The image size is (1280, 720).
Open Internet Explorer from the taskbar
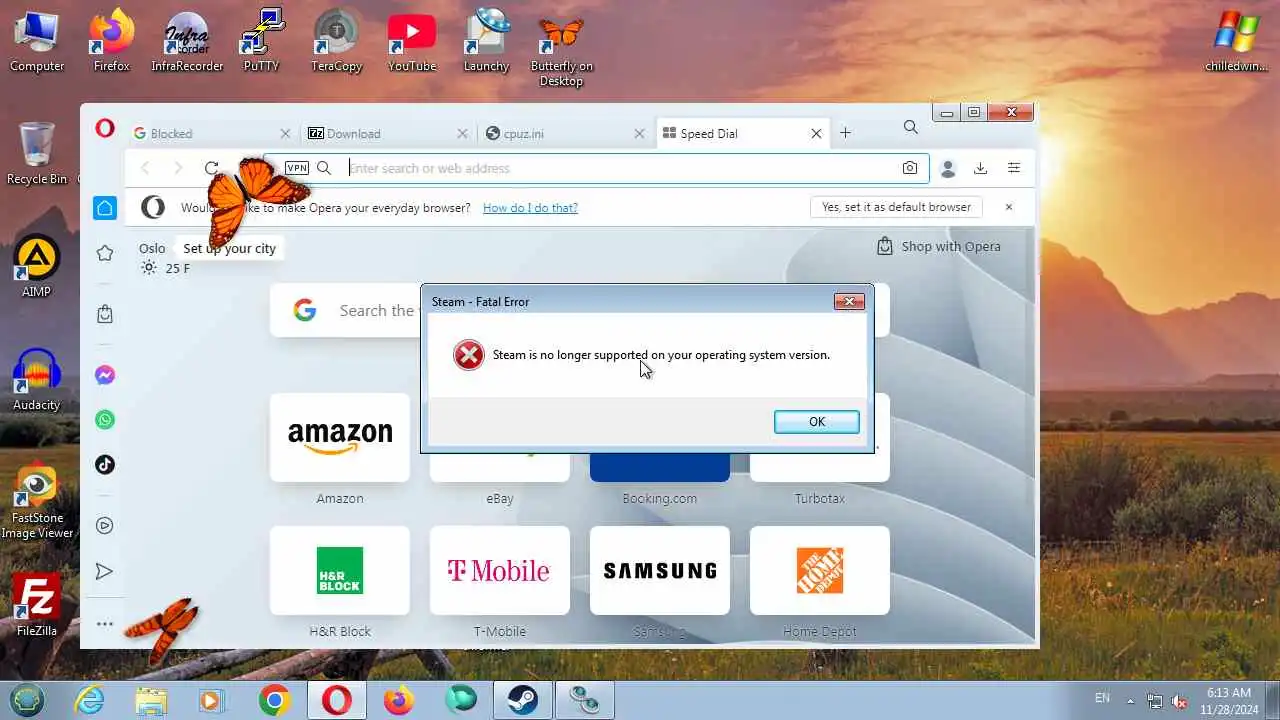point(90,700)
